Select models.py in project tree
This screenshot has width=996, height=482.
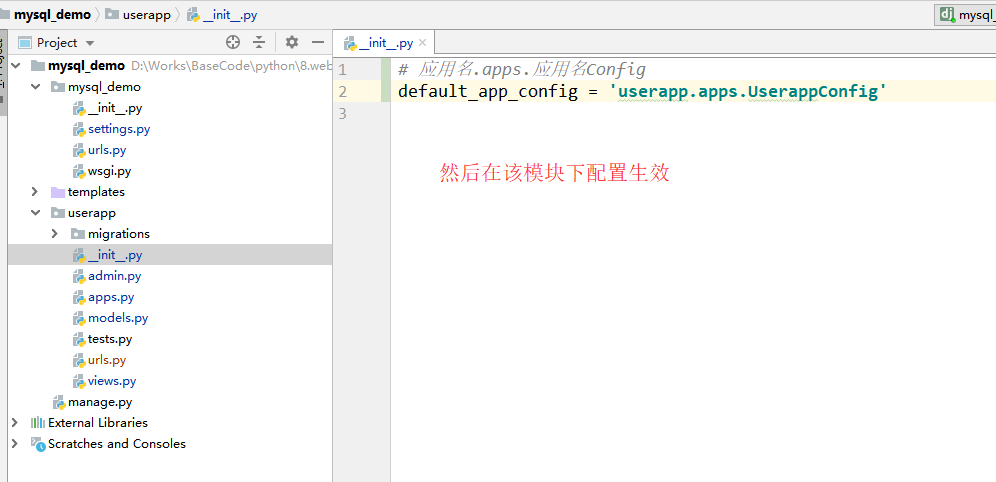click(x=118, y=318)
